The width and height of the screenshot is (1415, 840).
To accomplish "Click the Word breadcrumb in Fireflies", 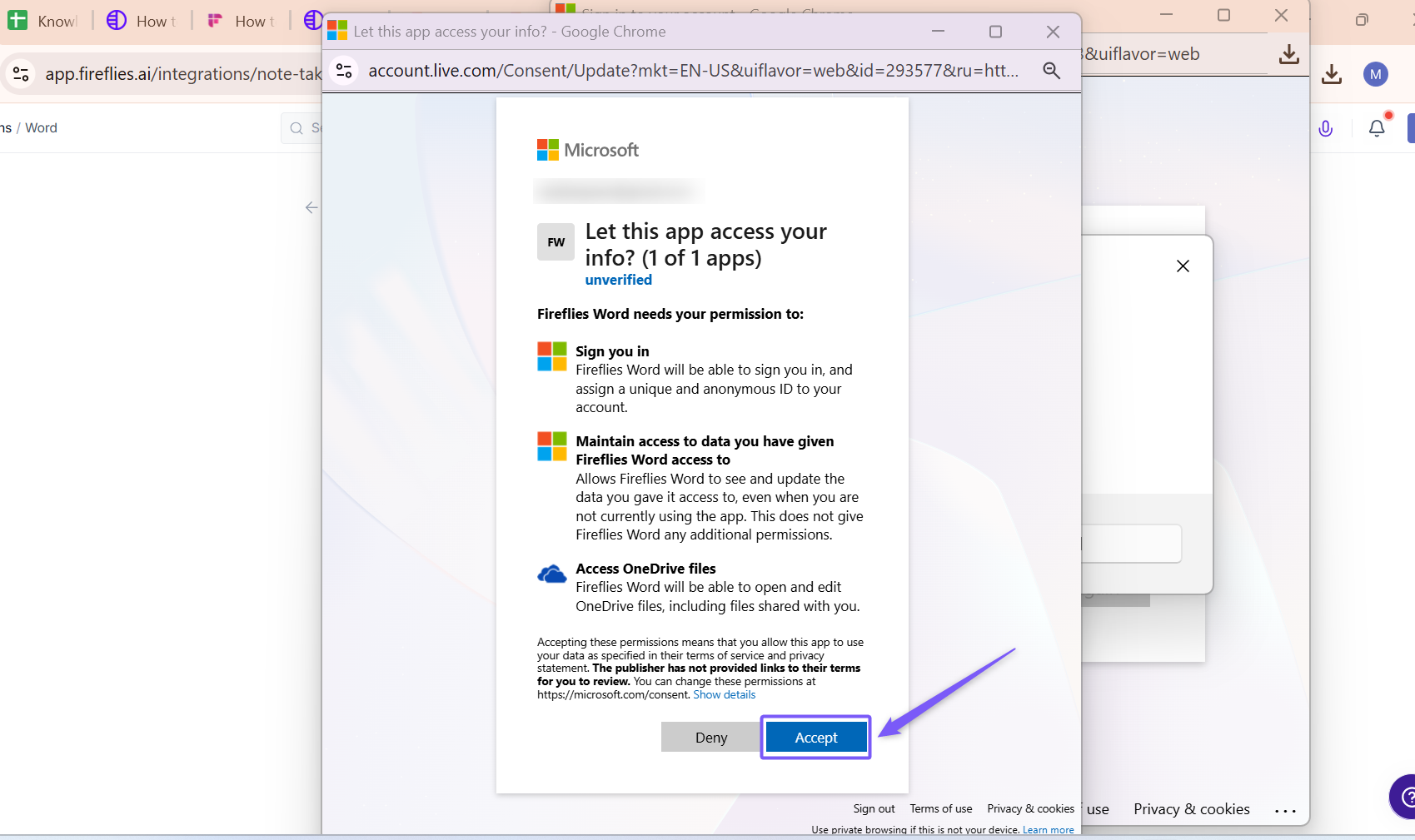I will (41, 128).
